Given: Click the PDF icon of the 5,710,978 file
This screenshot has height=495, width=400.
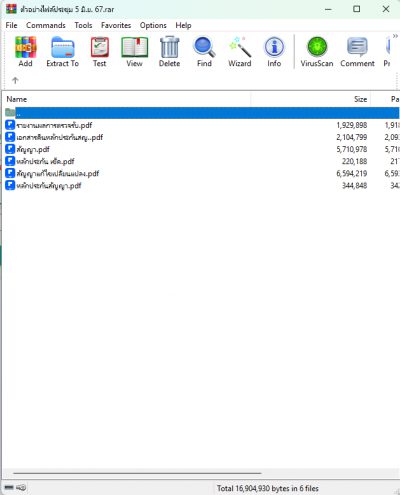Looking at the screenshot, I should tap(10, 149).
